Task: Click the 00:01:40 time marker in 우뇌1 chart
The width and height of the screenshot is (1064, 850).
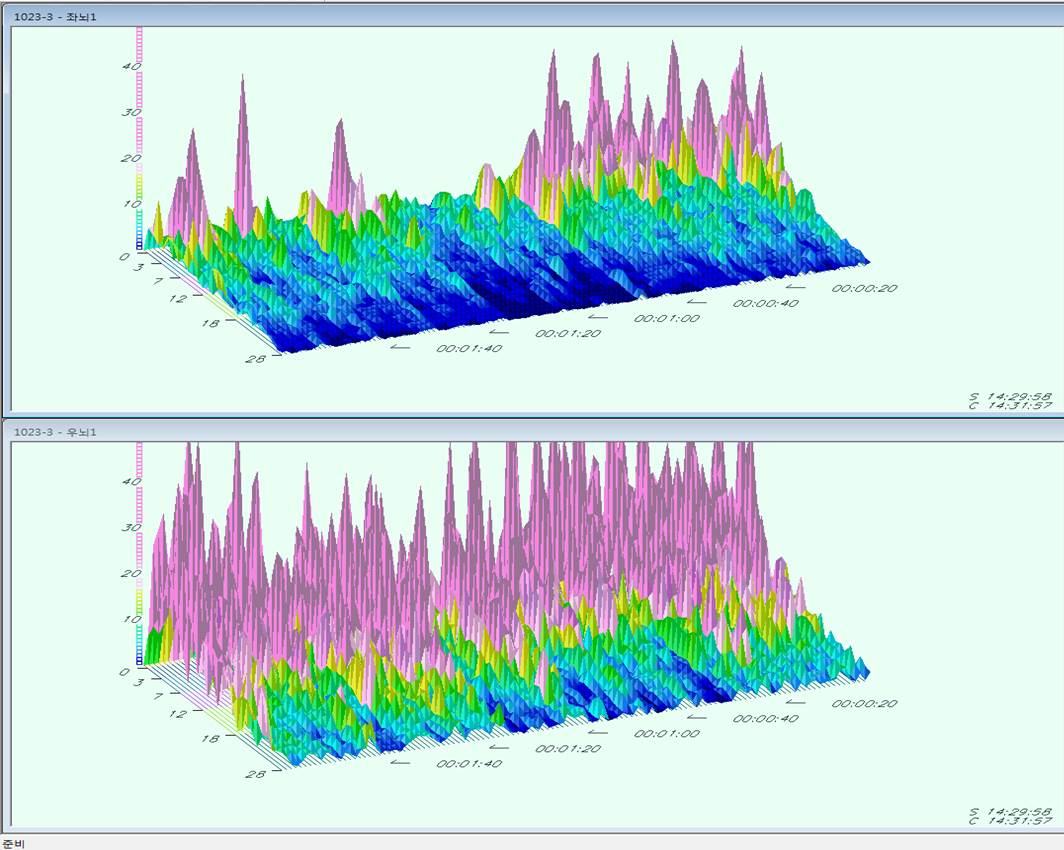Action: [x=469, y=763]
